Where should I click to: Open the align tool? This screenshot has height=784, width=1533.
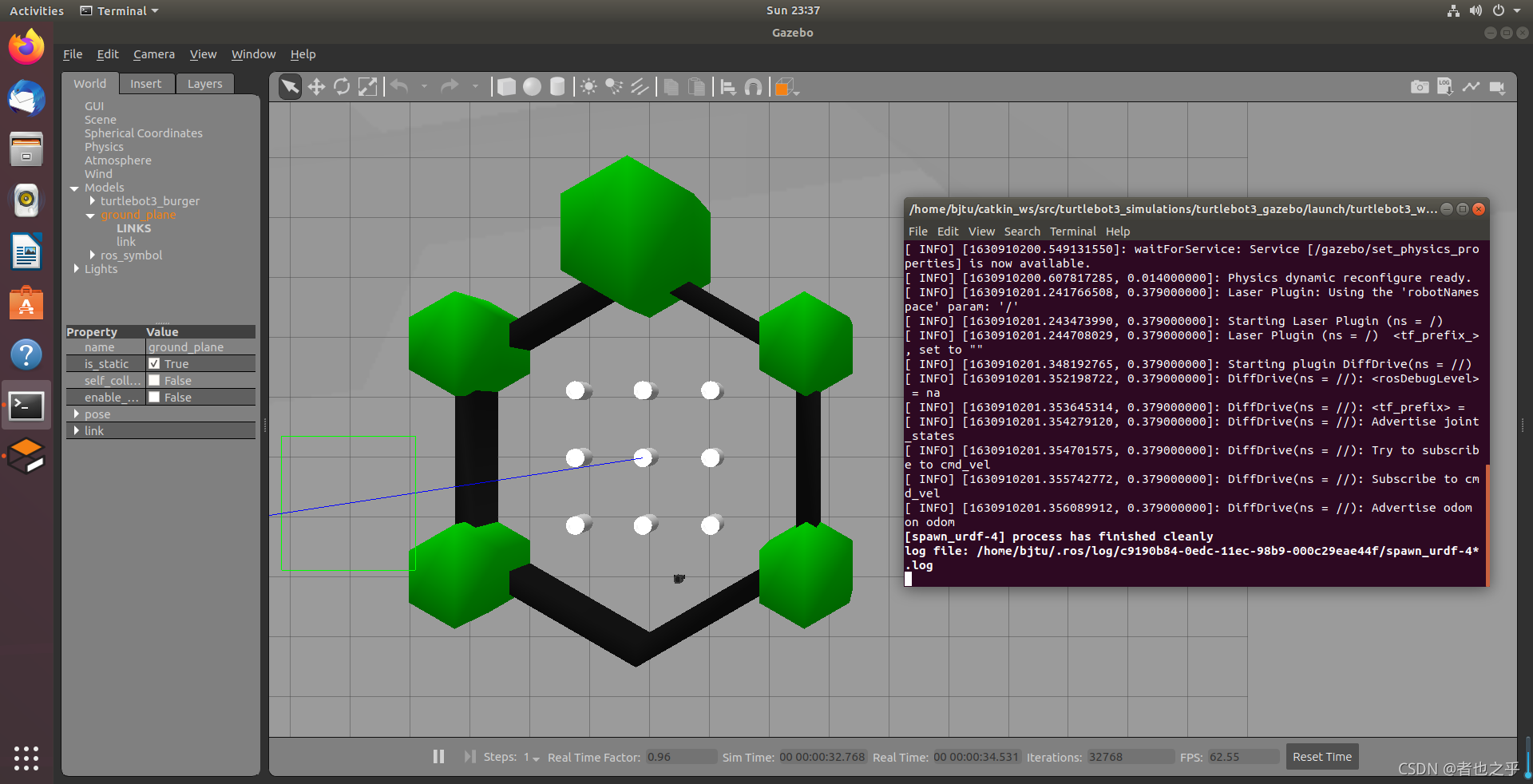728,86
